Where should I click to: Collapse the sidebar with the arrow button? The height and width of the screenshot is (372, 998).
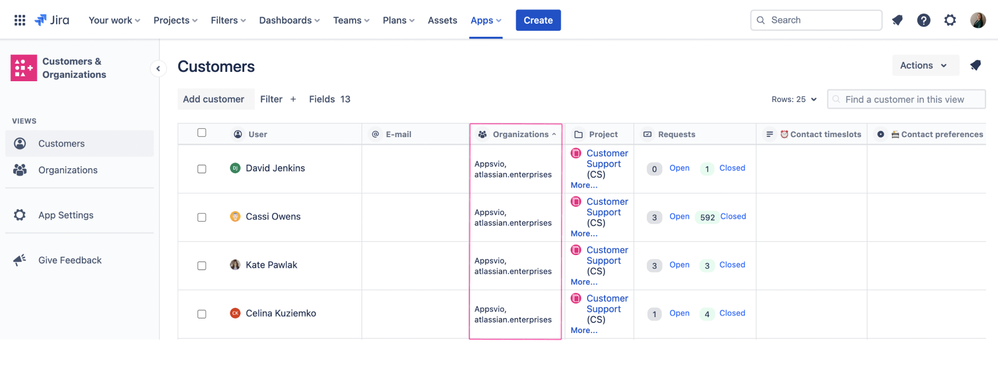point(158,68)
